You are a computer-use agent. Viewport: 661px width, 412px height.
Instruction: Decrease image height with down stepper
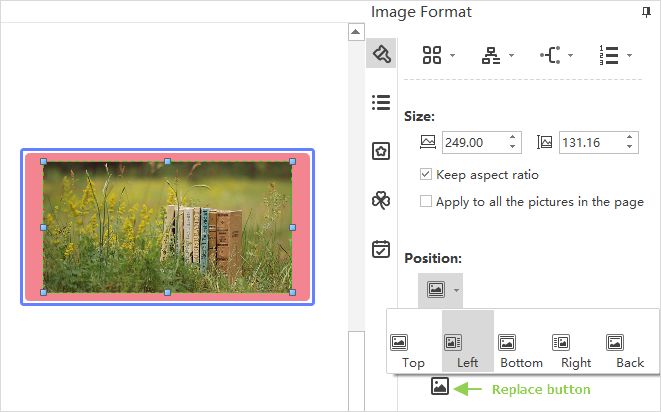click(x=629, y=147)
